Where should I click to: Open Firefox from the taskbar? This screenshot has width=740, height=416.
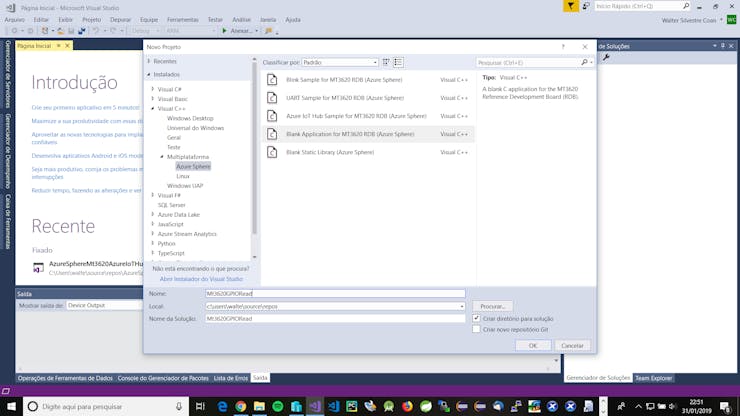coord(407,407)
